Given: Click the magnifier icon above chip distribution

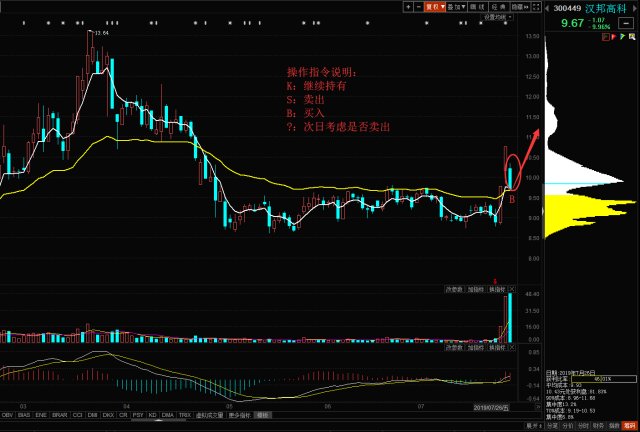Looking at the screenshot, I should [x=632, y=37].
